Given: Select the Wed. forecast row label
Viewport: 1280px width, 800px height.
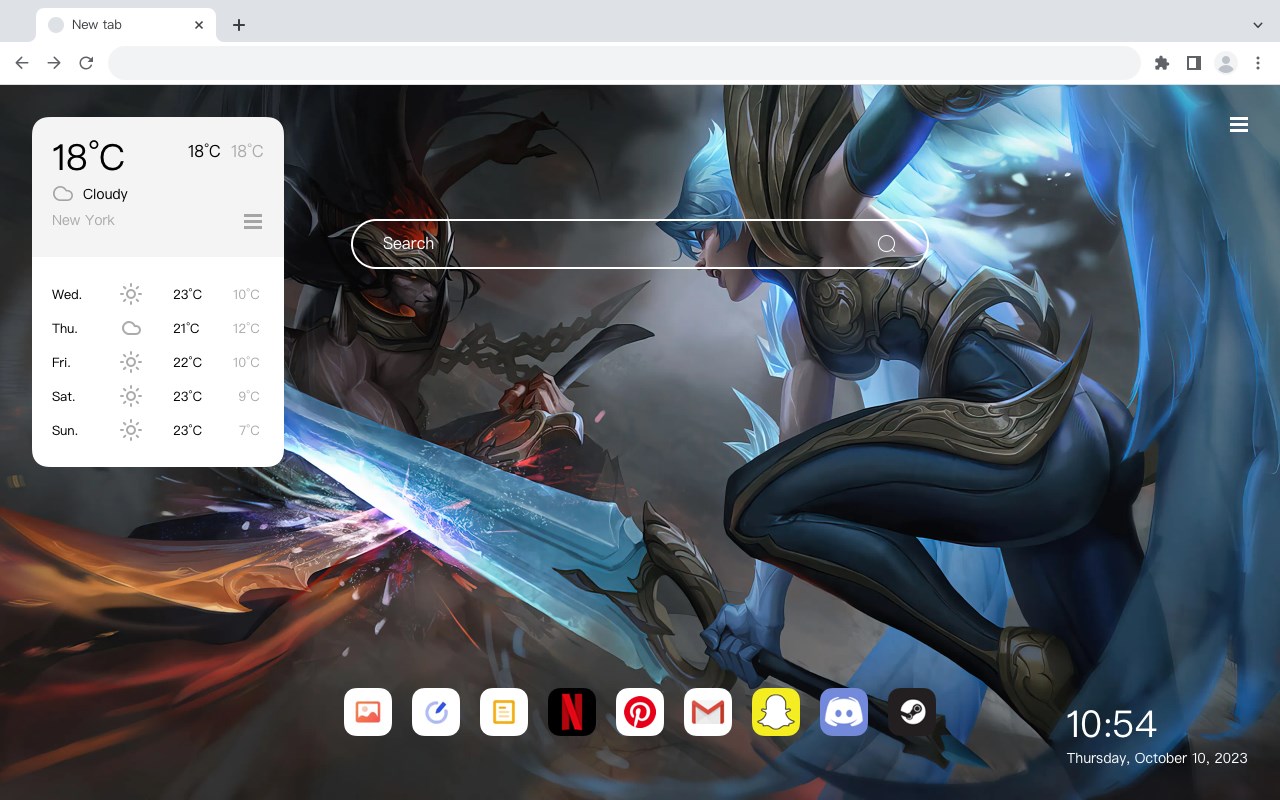Looking at the screenshot, I should coord(67,294).
